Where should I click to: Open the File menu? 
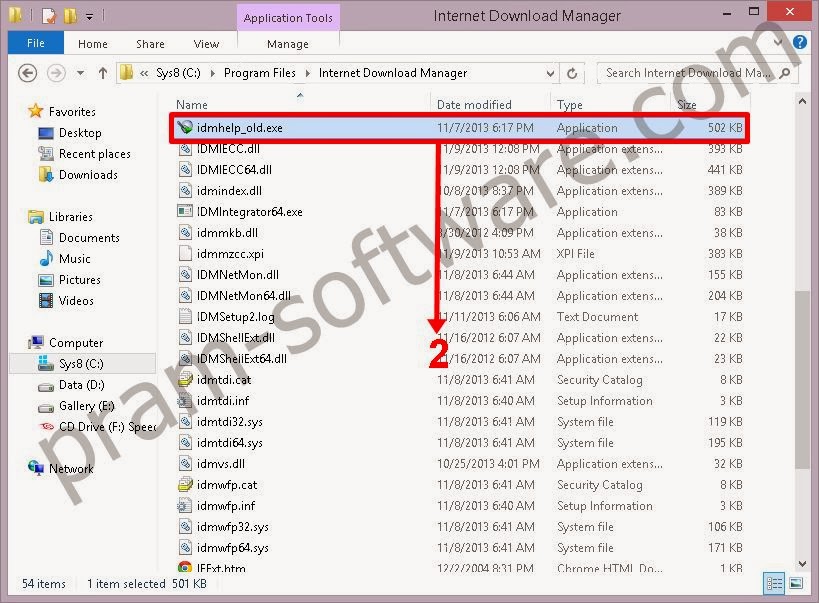pos(35,43)
